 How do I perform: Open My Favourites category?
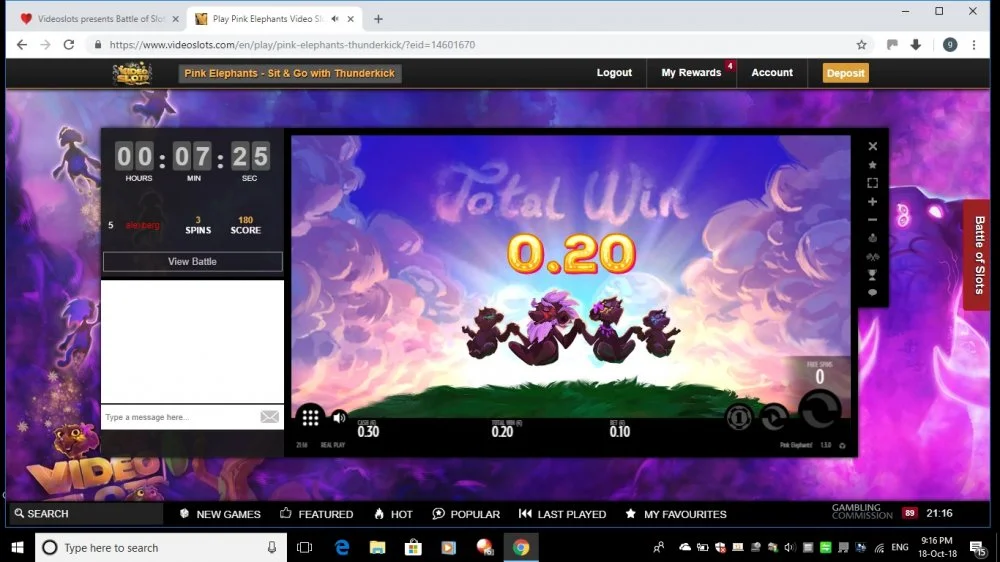click(676, 514)
